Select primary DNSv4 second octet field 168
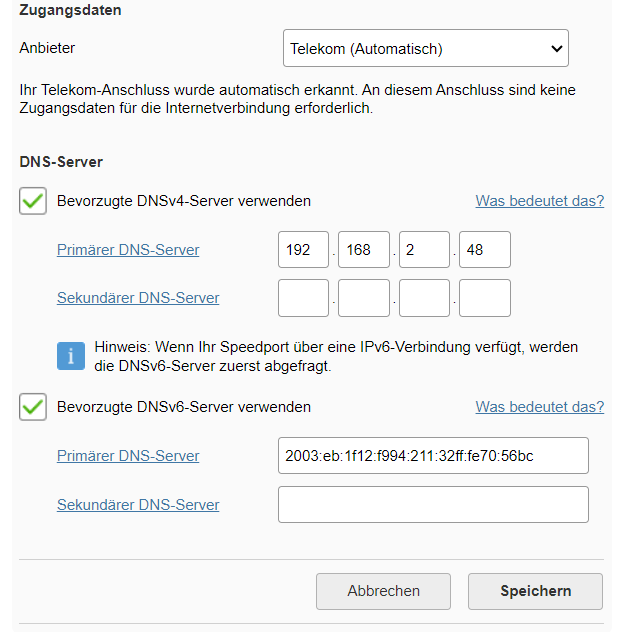 (364, 250)
